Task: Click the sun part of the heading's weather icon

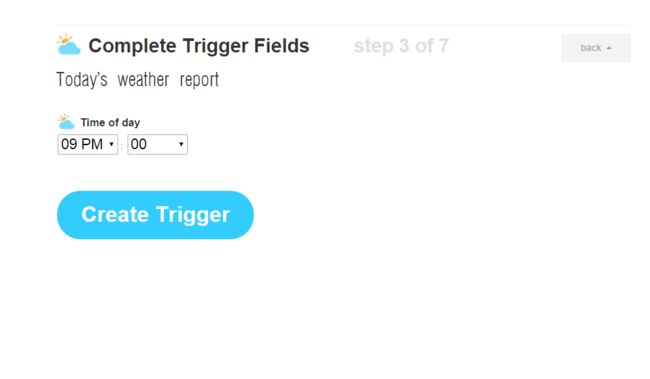Action: pyautogui.click(x=65, y=39)
